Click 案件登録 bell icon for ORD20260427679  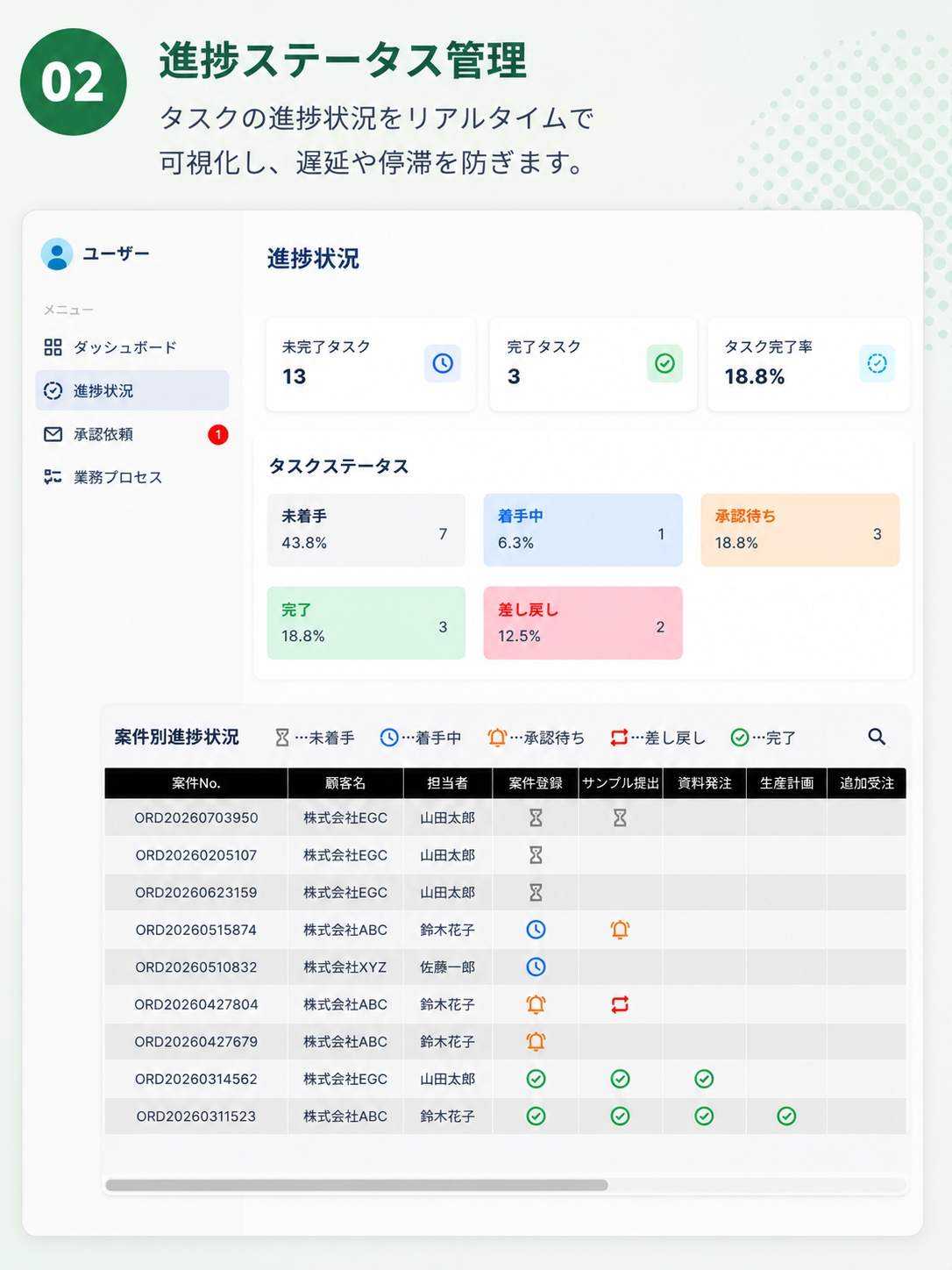(x=536, y=1041)
